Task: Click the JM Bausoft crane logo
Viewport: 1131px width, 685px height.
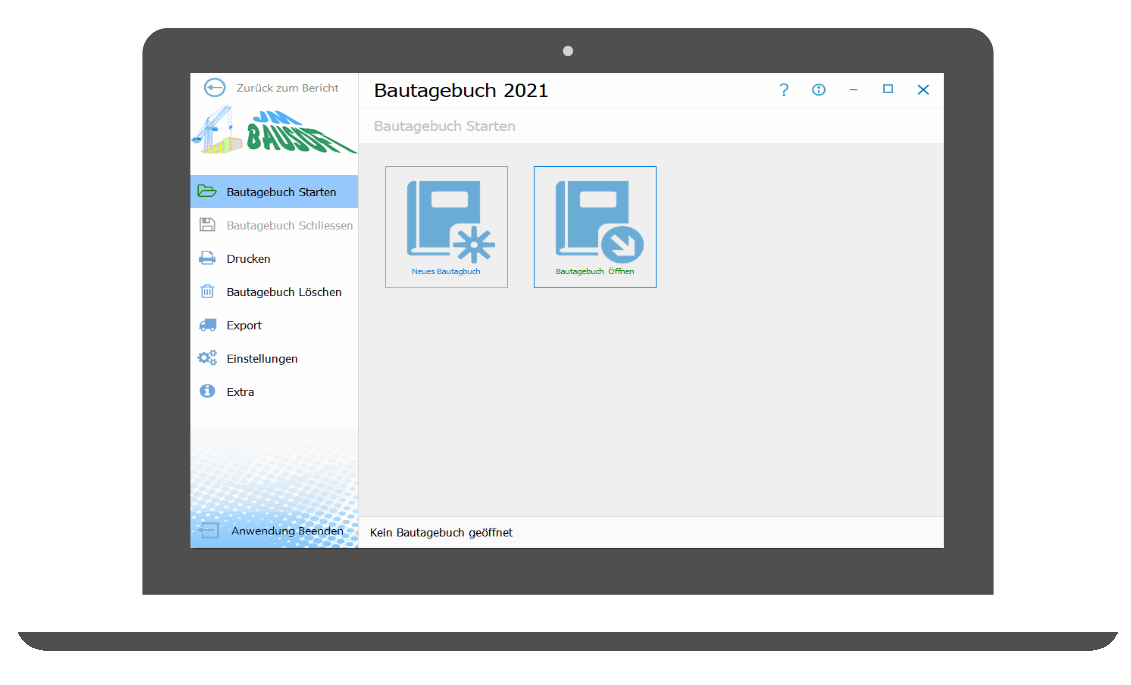Action: (273, 130)
